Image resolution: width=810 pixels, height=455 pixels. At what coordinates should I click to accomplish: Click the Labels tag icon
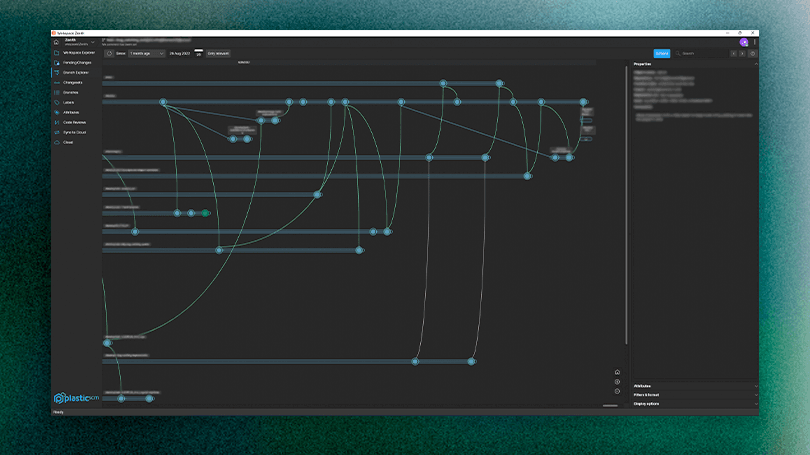pos(57,102)
